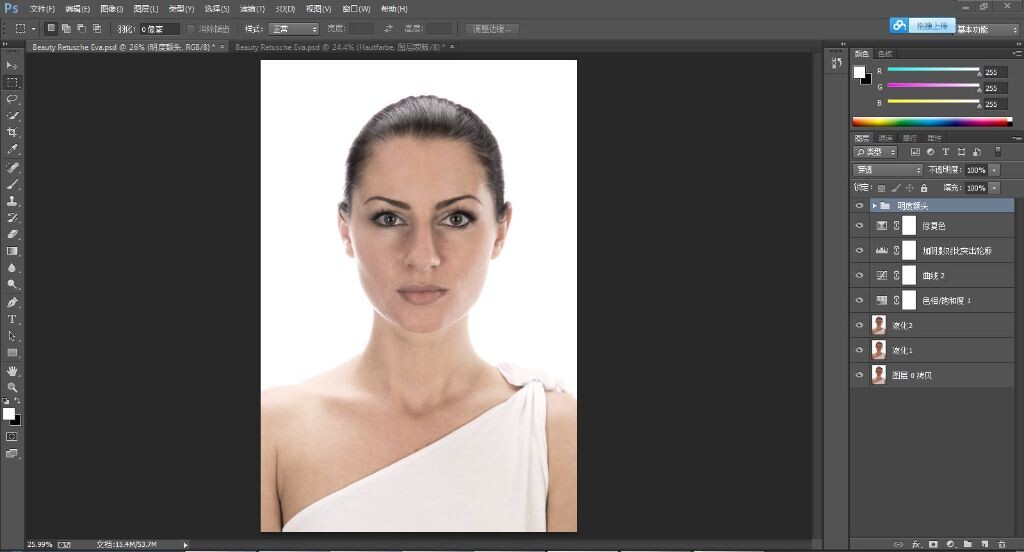Image resolution: width=1024 pixels, height=552 pixels.
Task: Click the layer style fx icon
Action: [x=916, y=544]
